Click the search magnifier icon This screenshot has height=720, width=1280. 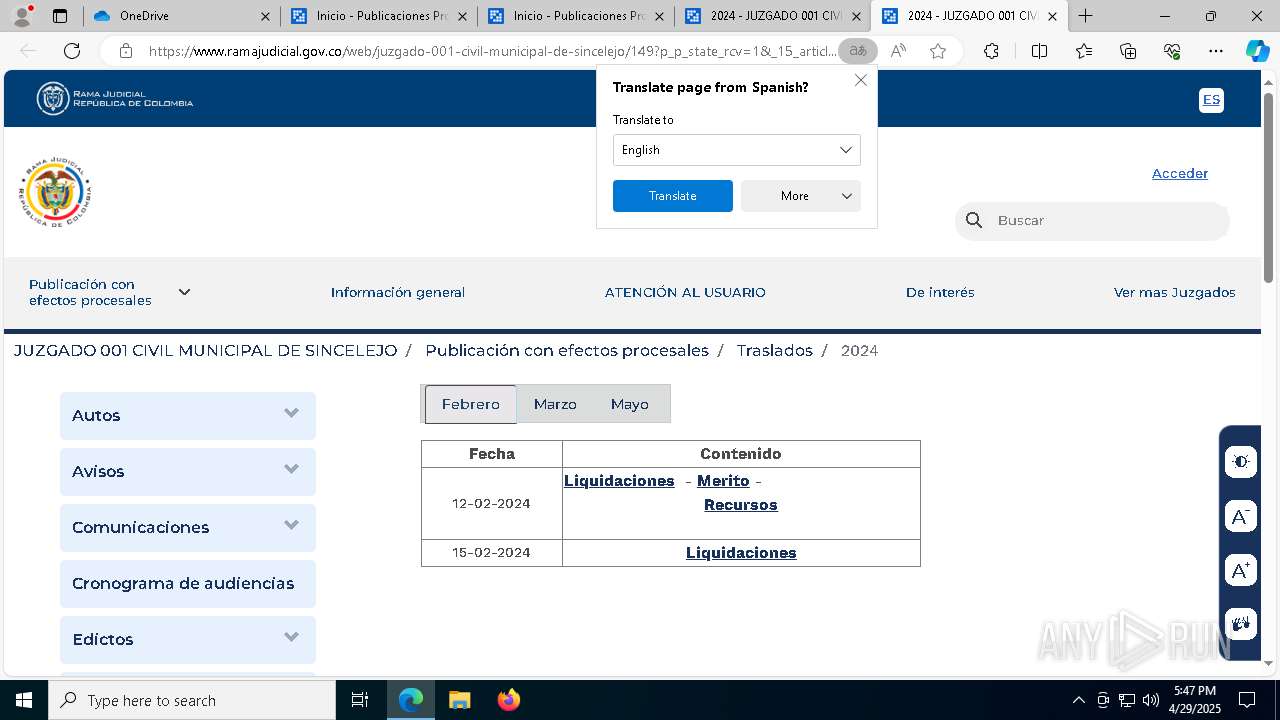(974, 220)
